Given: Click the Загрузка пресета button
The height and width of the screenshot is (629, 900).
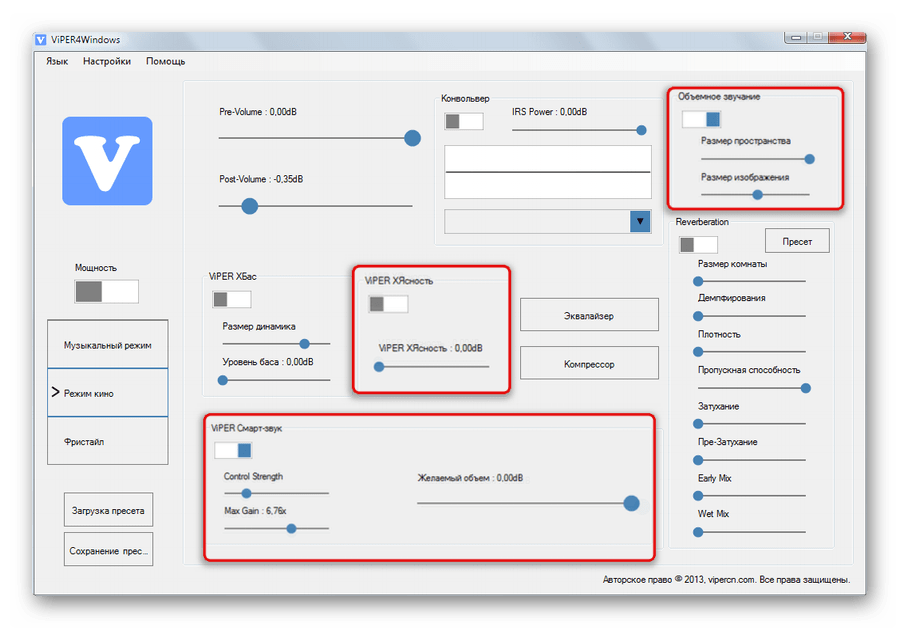Looking at the screenshot, I should [x=108, y=510].
